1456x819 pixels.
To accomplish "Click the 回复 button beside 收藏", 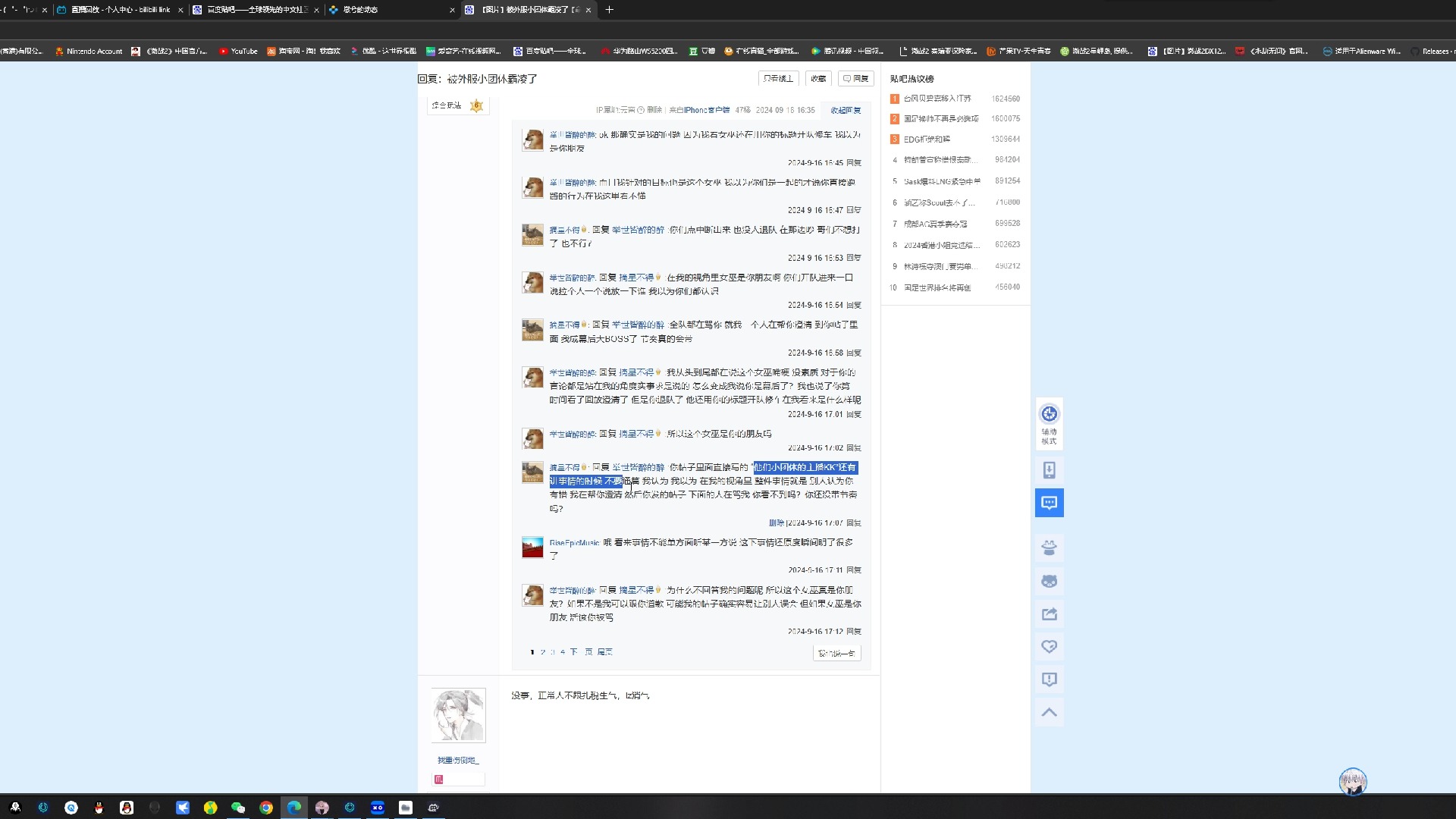I will pos(856,79).
